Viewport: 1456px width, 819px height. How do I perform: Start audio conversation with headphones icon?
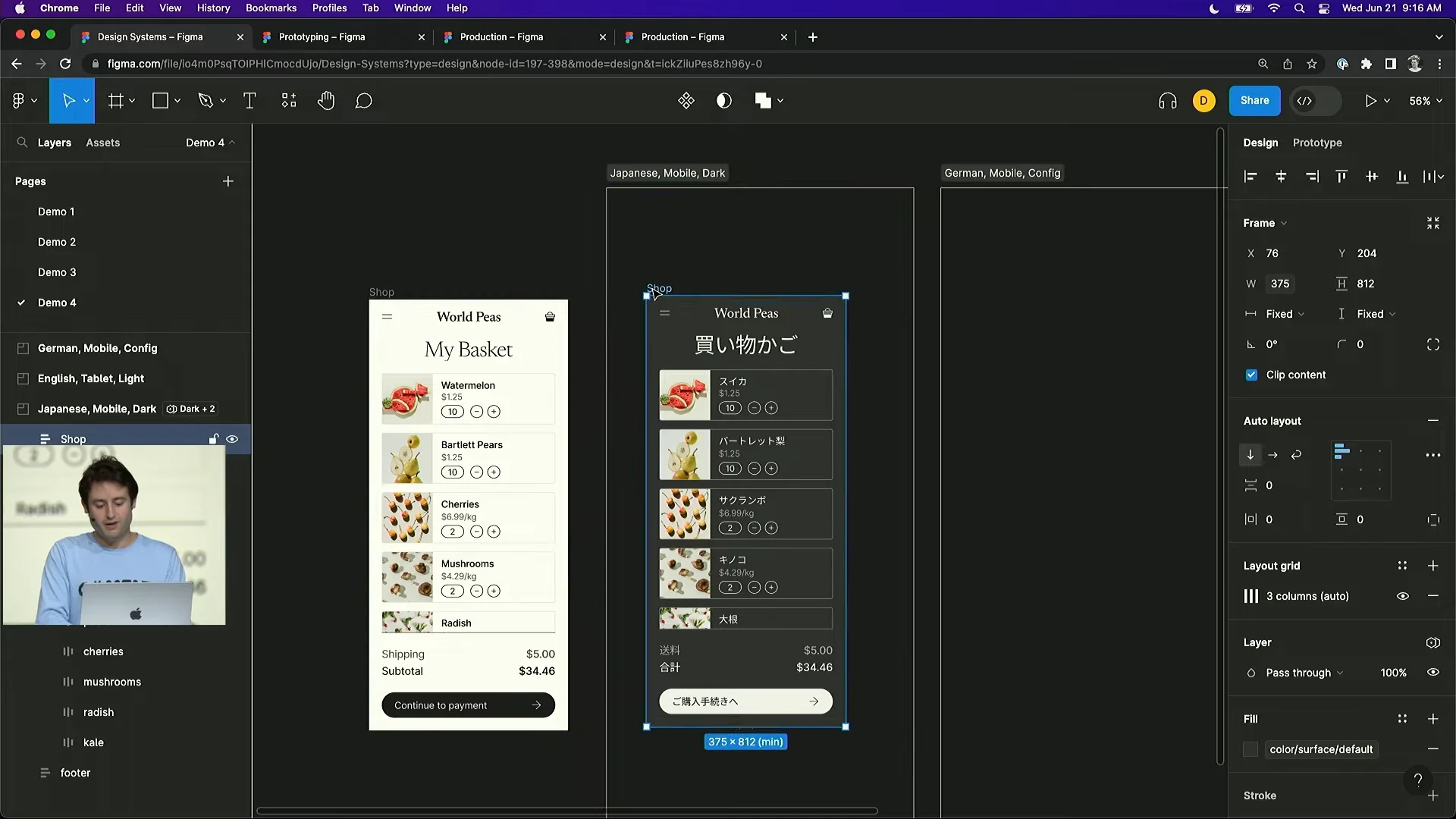coord(1168,101)
